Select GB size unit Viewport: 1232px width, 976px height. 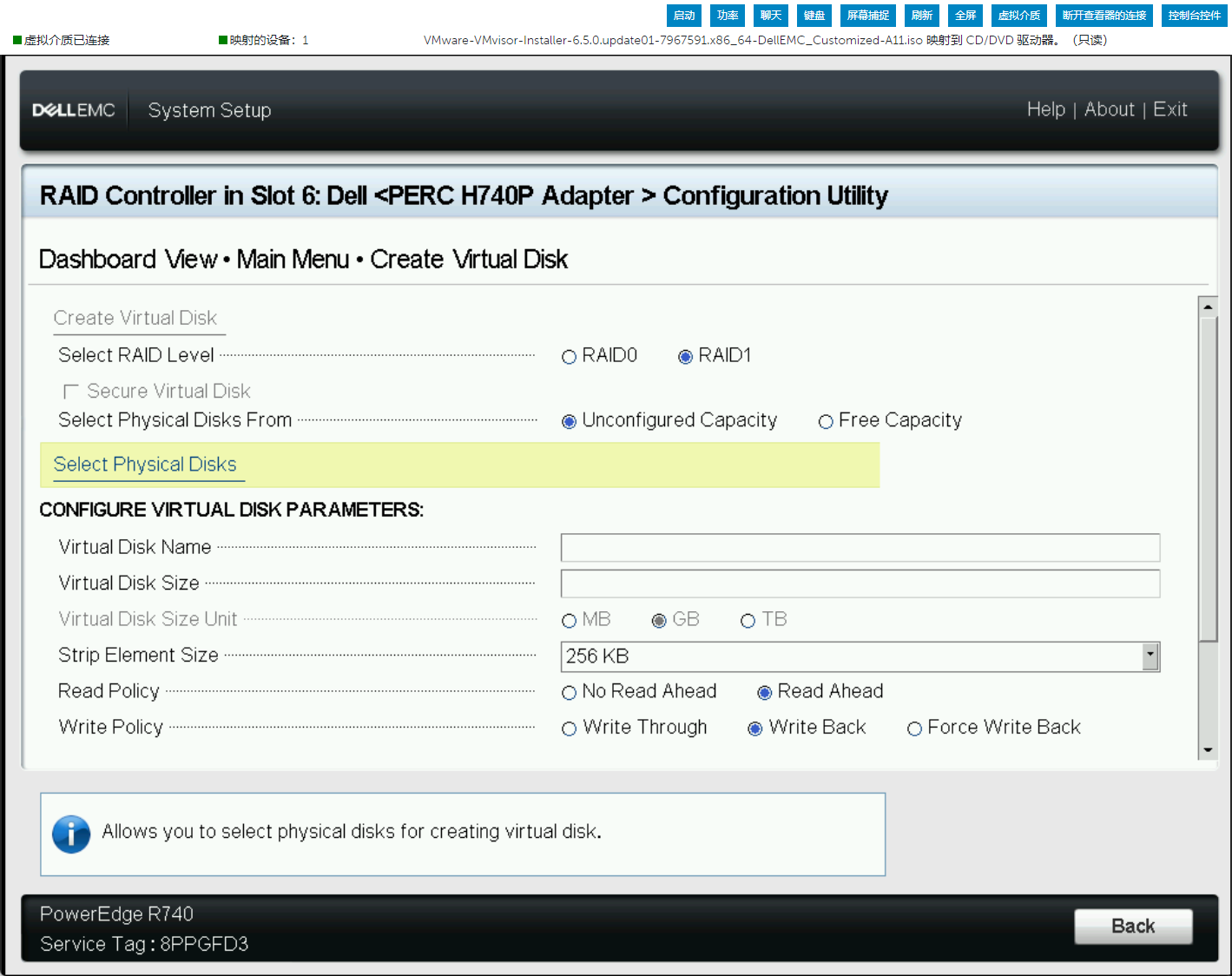tap(659, 621)
